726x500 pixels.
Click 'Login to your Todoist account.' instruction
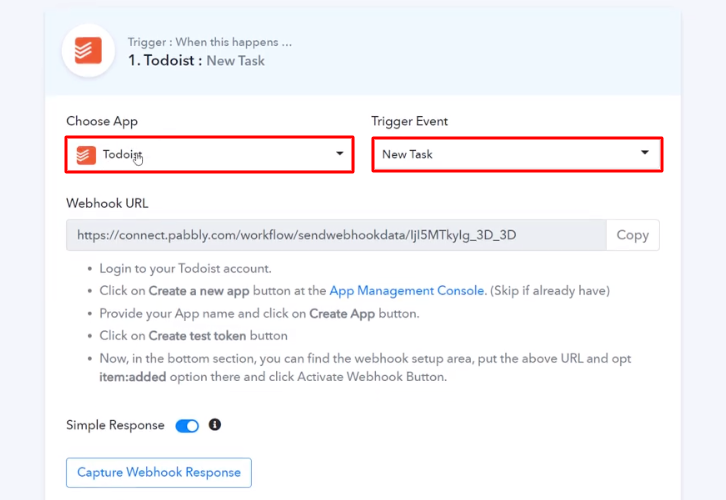pos(185,269)
